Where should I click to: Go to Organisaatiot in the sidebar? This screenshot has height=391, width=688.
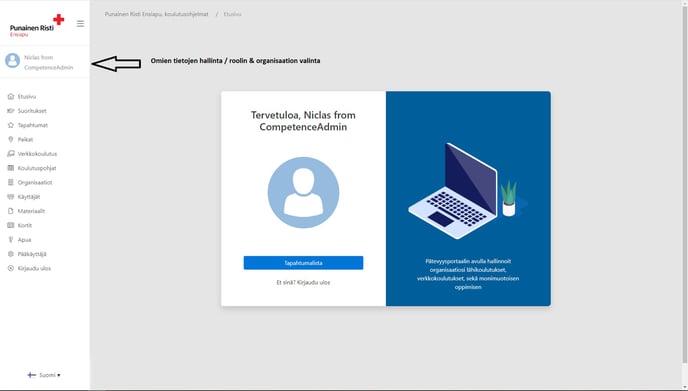(35, 183)
